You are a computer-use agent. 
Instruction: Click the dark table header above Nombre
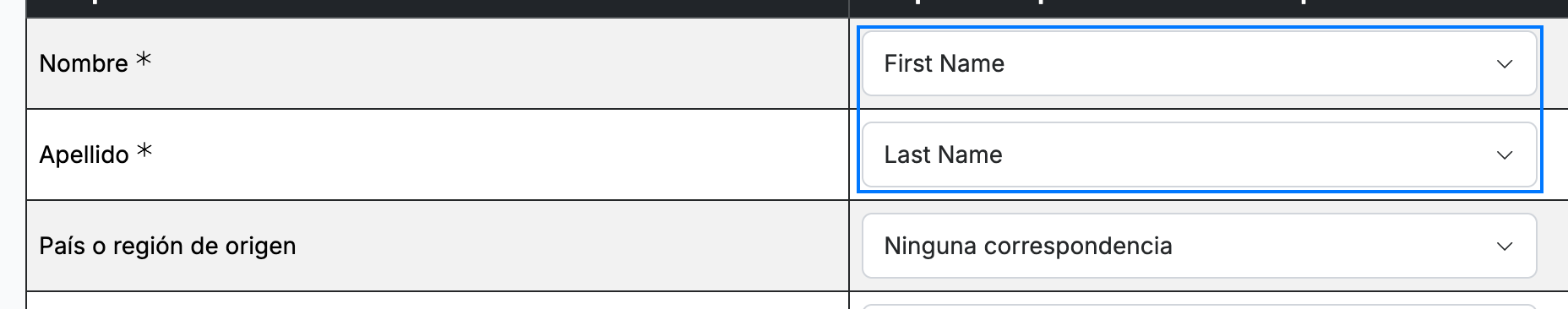pyautogui.click(x=438, y=8)
